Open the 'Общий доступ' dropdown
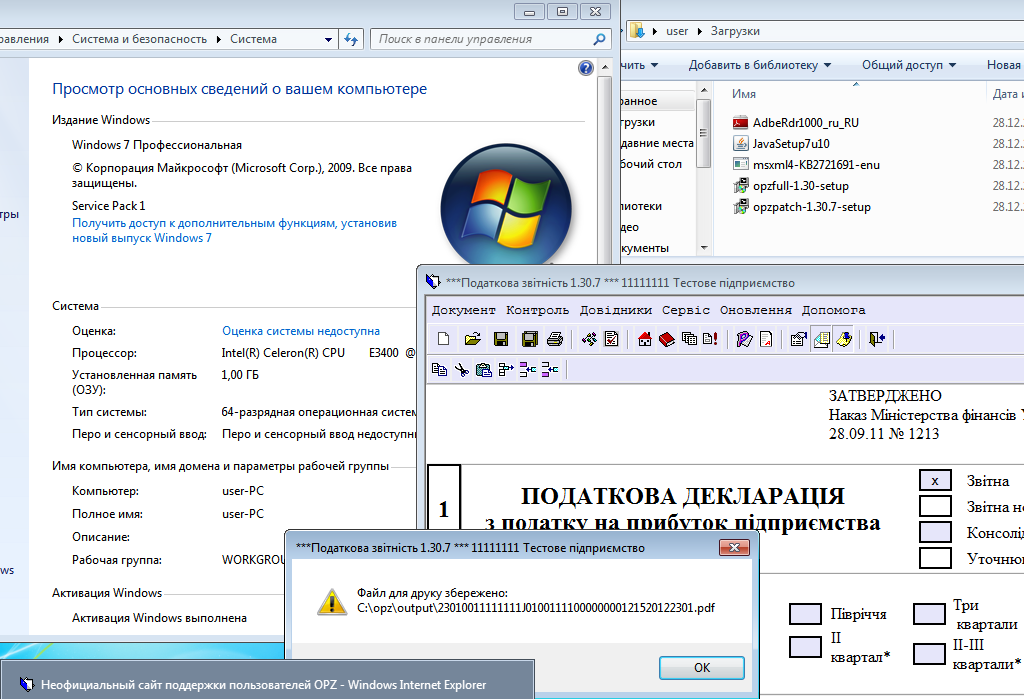 point(909,65)
